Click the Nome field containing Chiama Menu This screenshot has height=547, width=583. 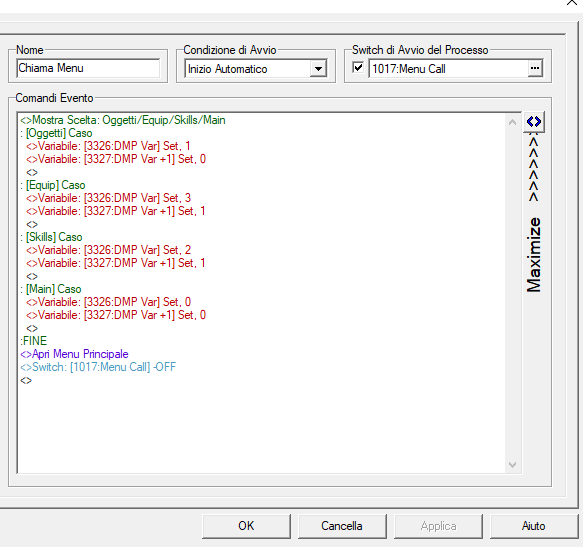point(88,68)
